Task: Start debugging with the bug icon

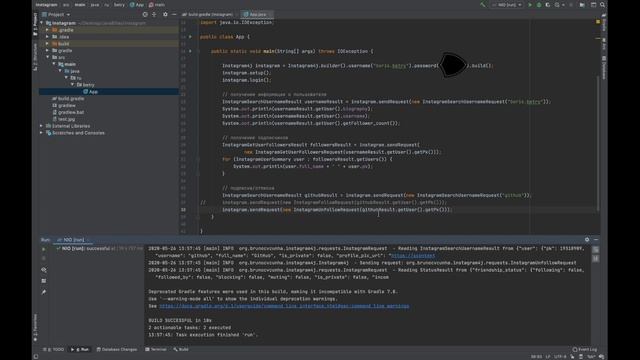Action: (x=539, y=5)
